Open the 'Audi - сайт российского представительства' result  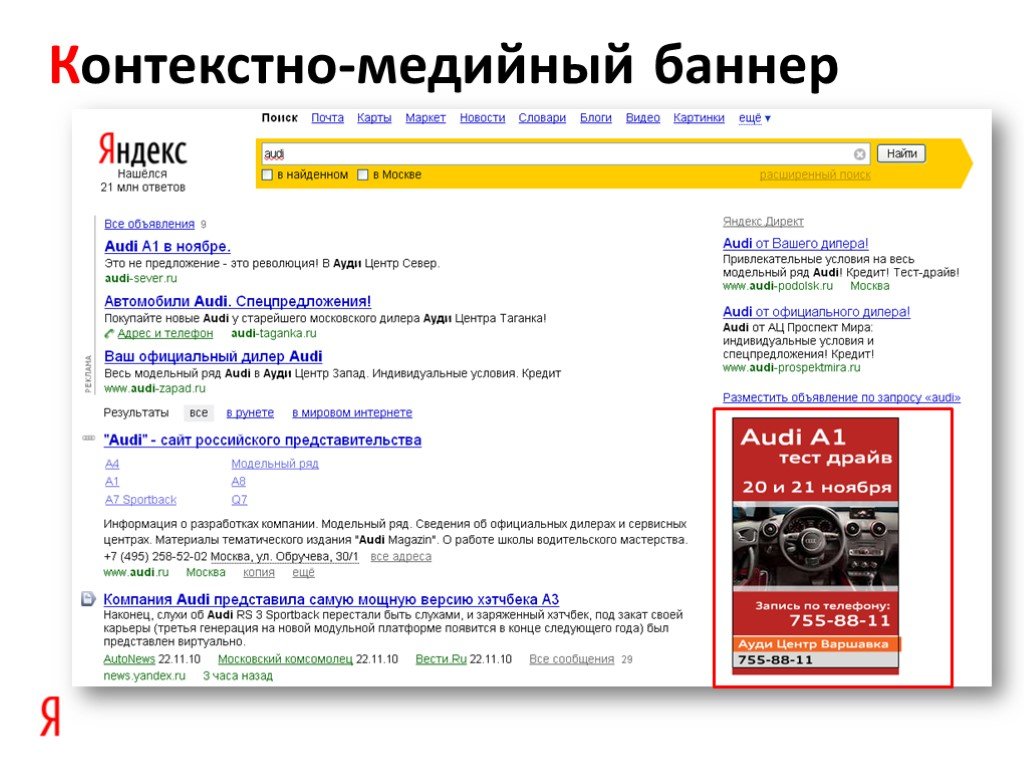pyautogui.click(x=263, y=440)
